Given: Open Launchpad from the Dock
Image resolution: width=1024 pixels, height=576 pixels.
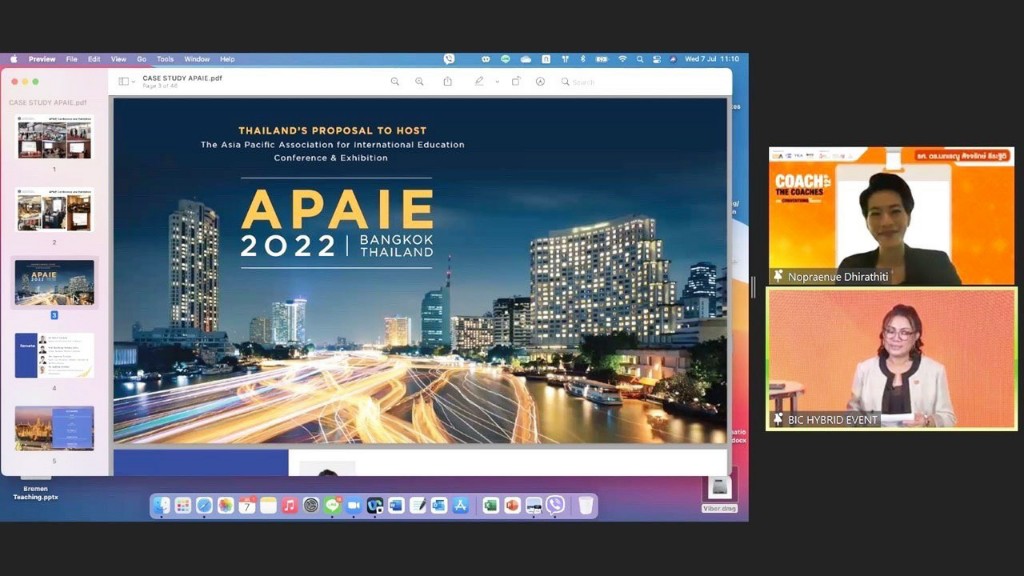Looking at the screenshot, I should (183, 505).
